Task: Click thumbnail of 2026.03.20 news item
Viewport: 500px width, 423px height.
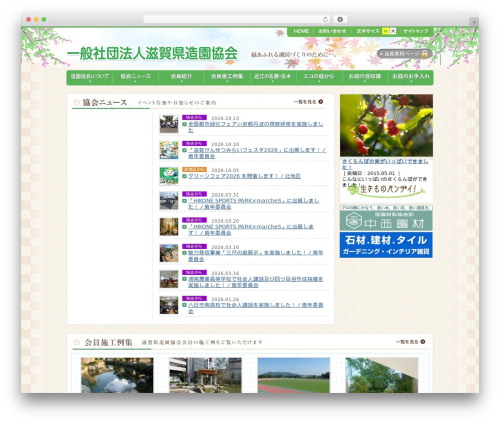Action: pyautogui.click(x=169, y=227)
